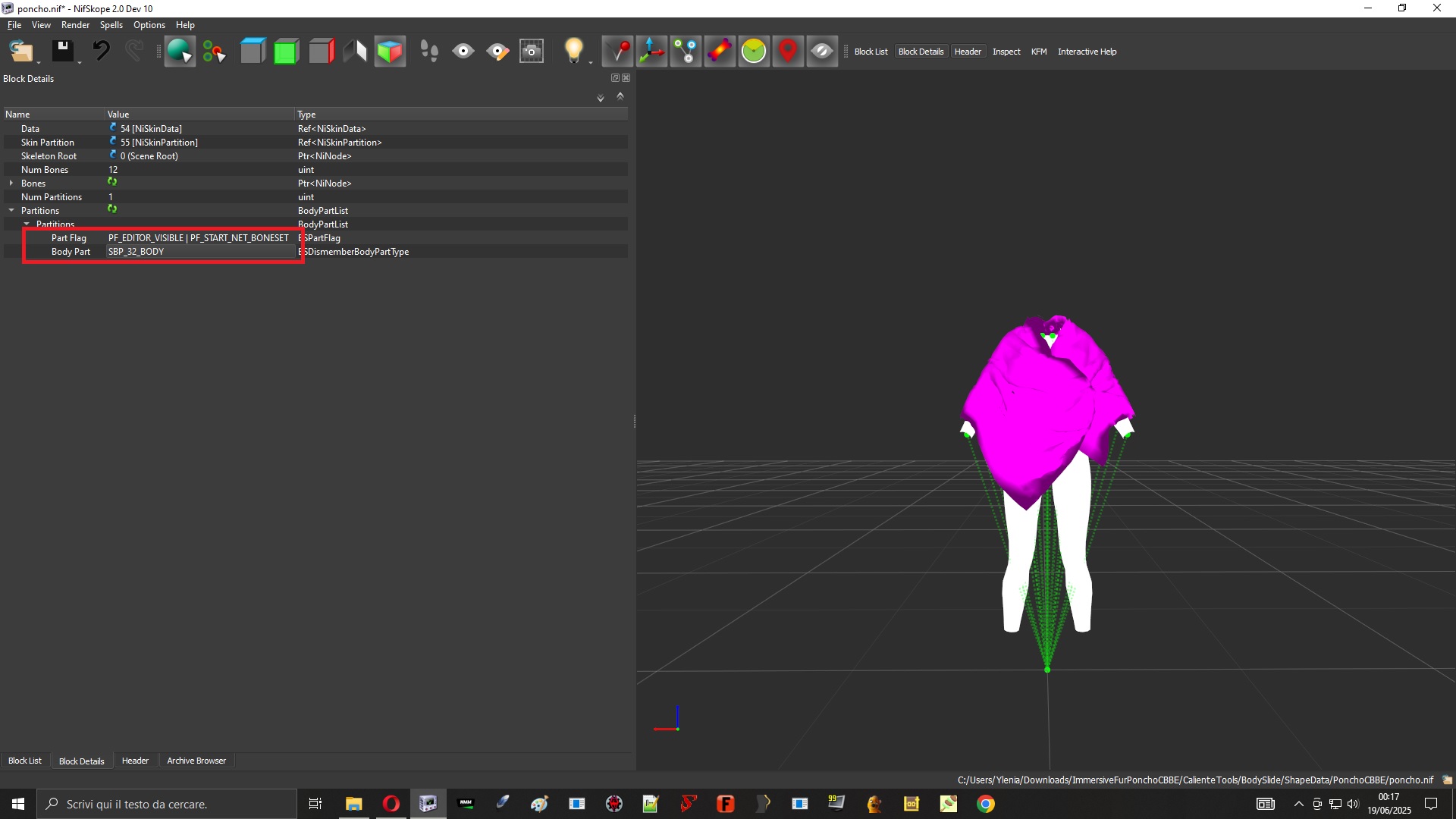
Task: Toggle Show Hidden crossed-eye icon
Action: coord(822,52)
